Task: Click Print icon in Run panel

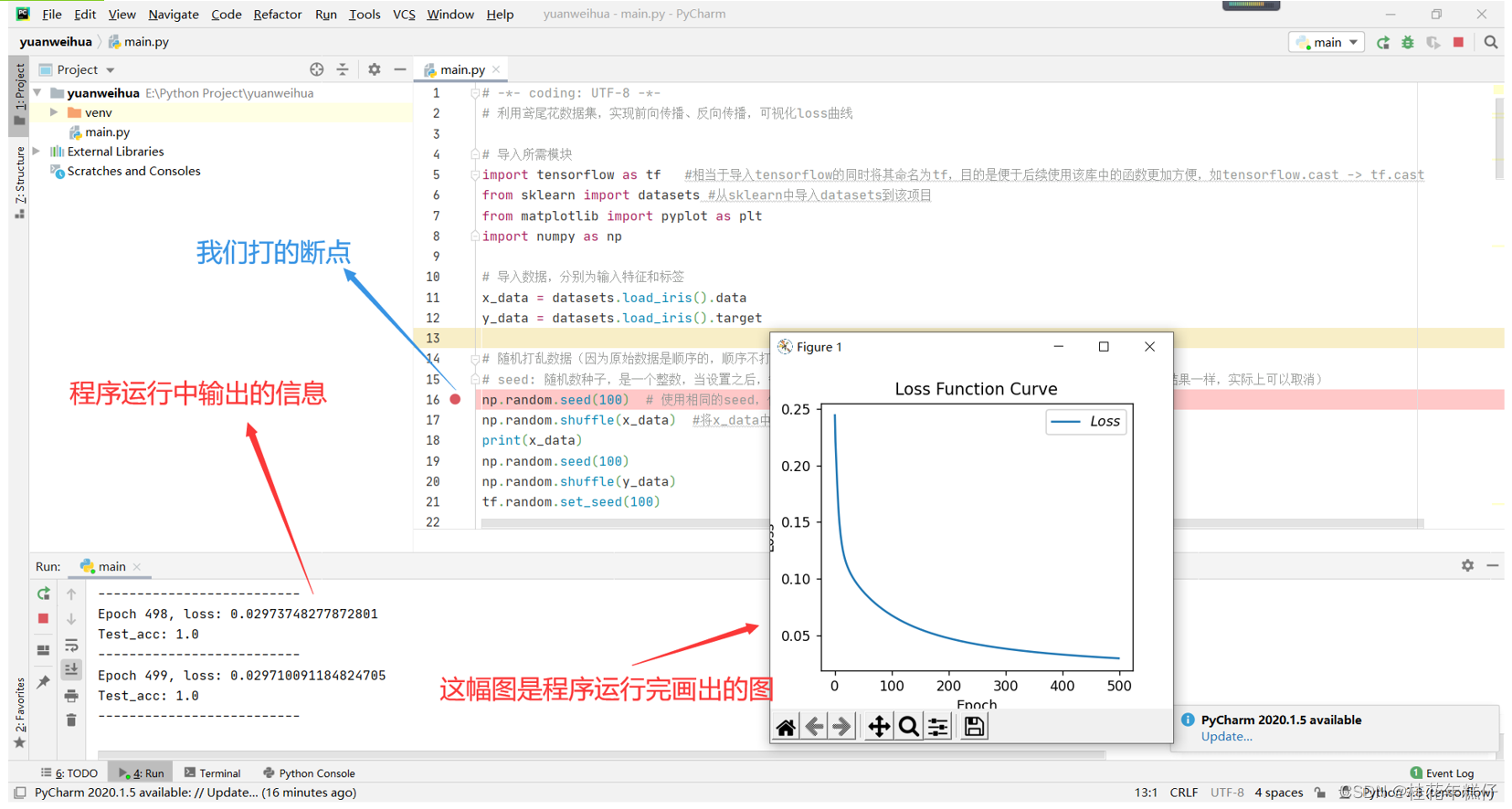Action: [x=71, y=696]
